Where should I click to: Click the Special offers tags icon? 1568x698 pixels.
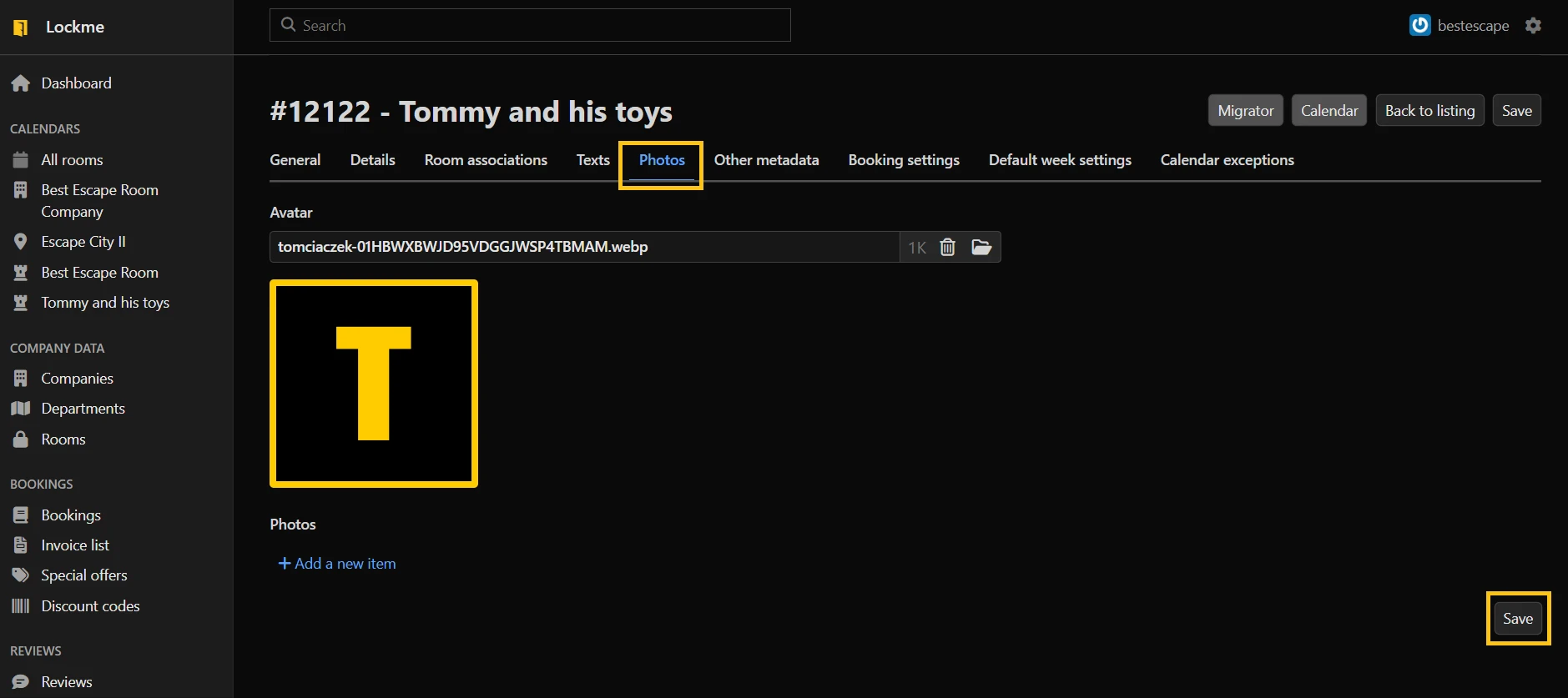(x=21, y=575)
